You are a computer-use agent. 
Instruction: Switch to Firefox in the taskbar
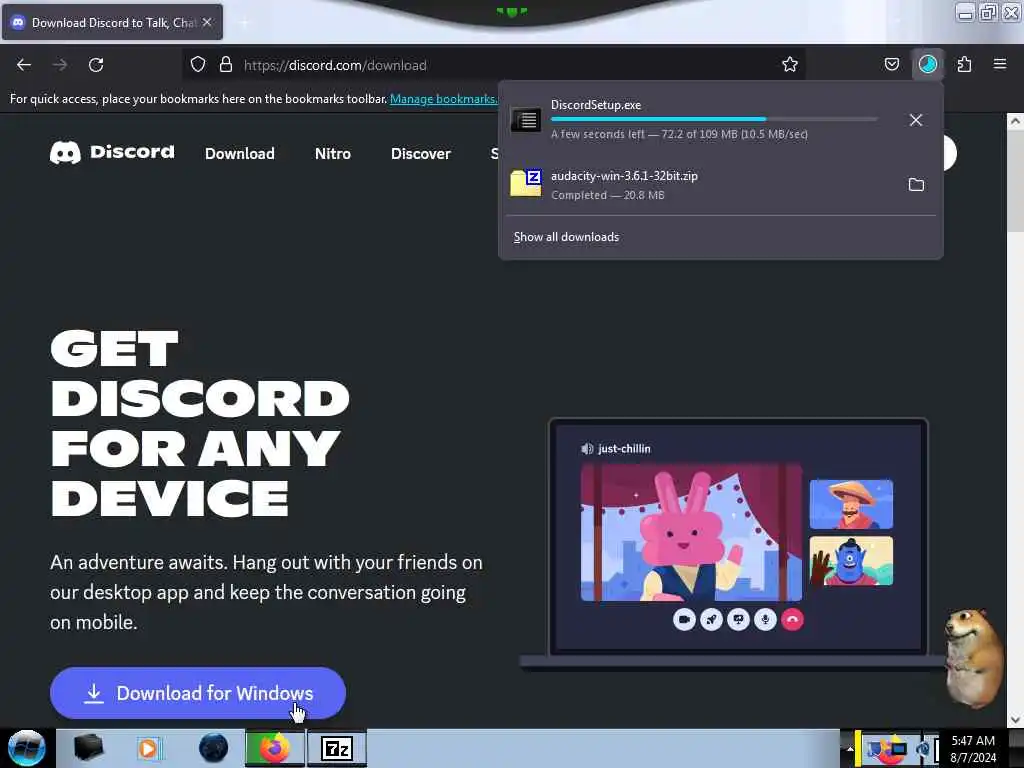274,748
